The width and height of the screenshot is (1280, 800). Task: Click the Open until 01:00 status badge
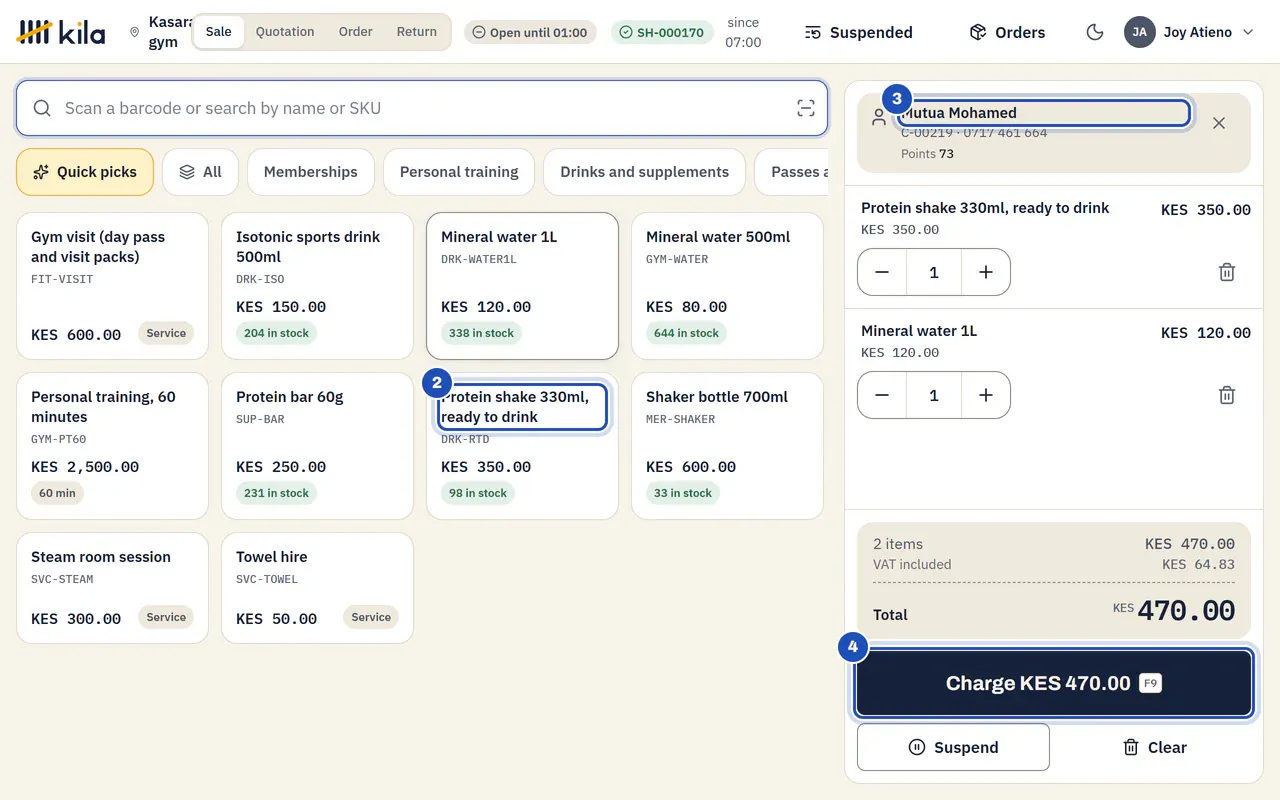point(530,32)
